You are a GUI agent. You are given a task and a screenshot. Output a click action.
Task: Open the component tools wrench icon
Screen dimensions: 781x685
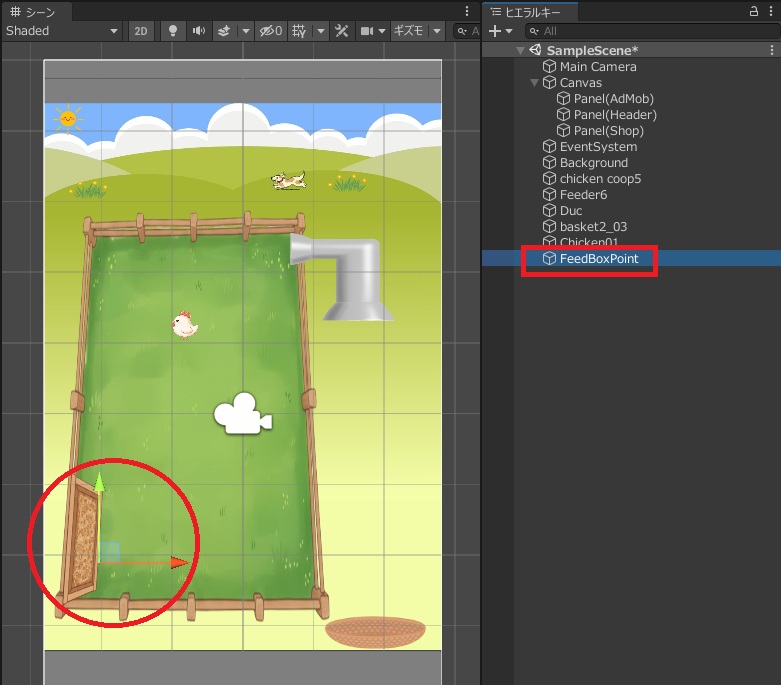click(x=341, y=31)
